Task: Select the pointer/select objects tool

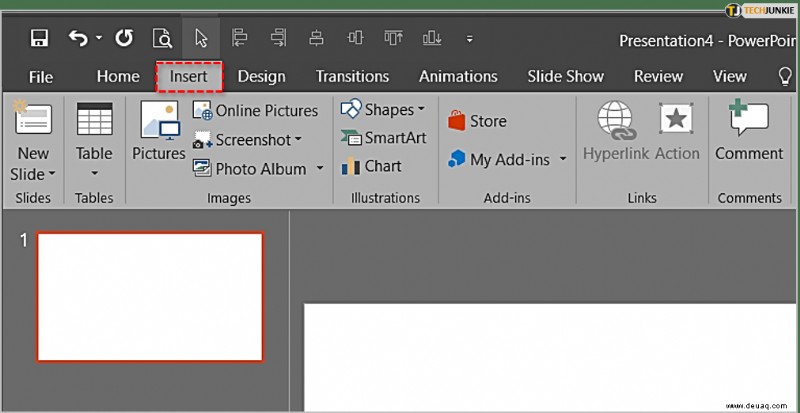Action: 202,38
